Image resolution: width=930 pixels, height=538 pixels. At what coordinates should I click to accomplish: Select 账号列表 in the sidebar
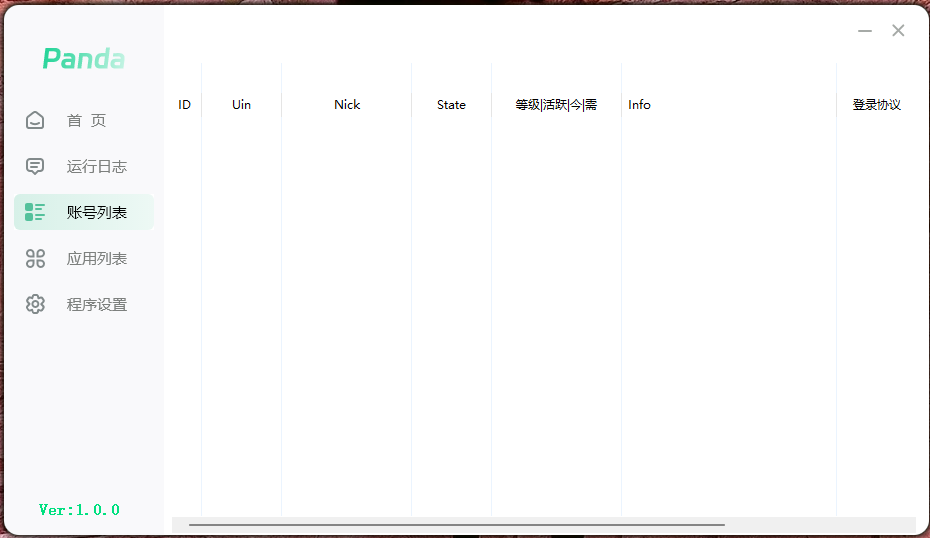[96, 212]
